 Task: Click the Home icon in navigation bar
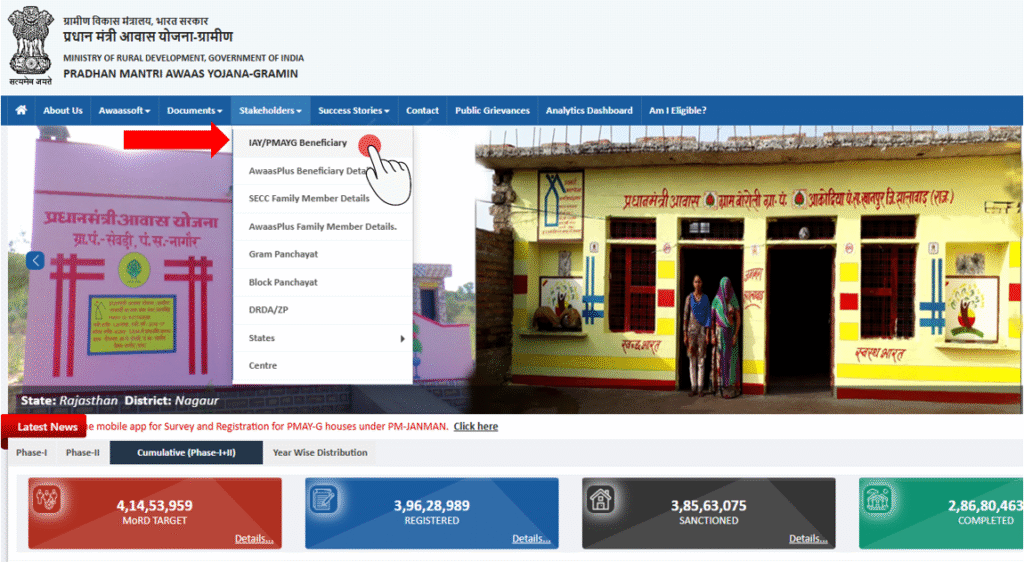[x=21, y=110]
